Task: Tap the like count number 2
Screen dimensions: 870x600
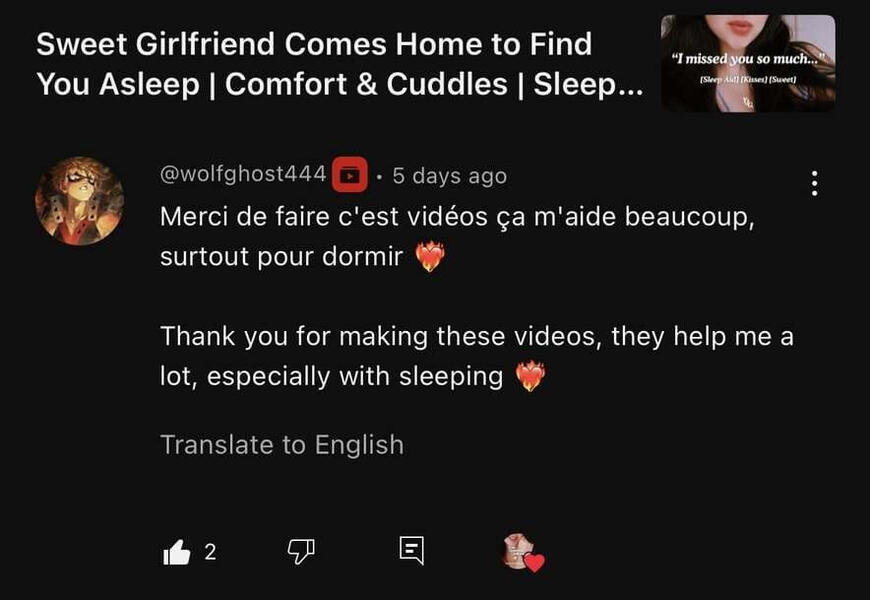Action: pyautogui.click(x=210, y=552)
